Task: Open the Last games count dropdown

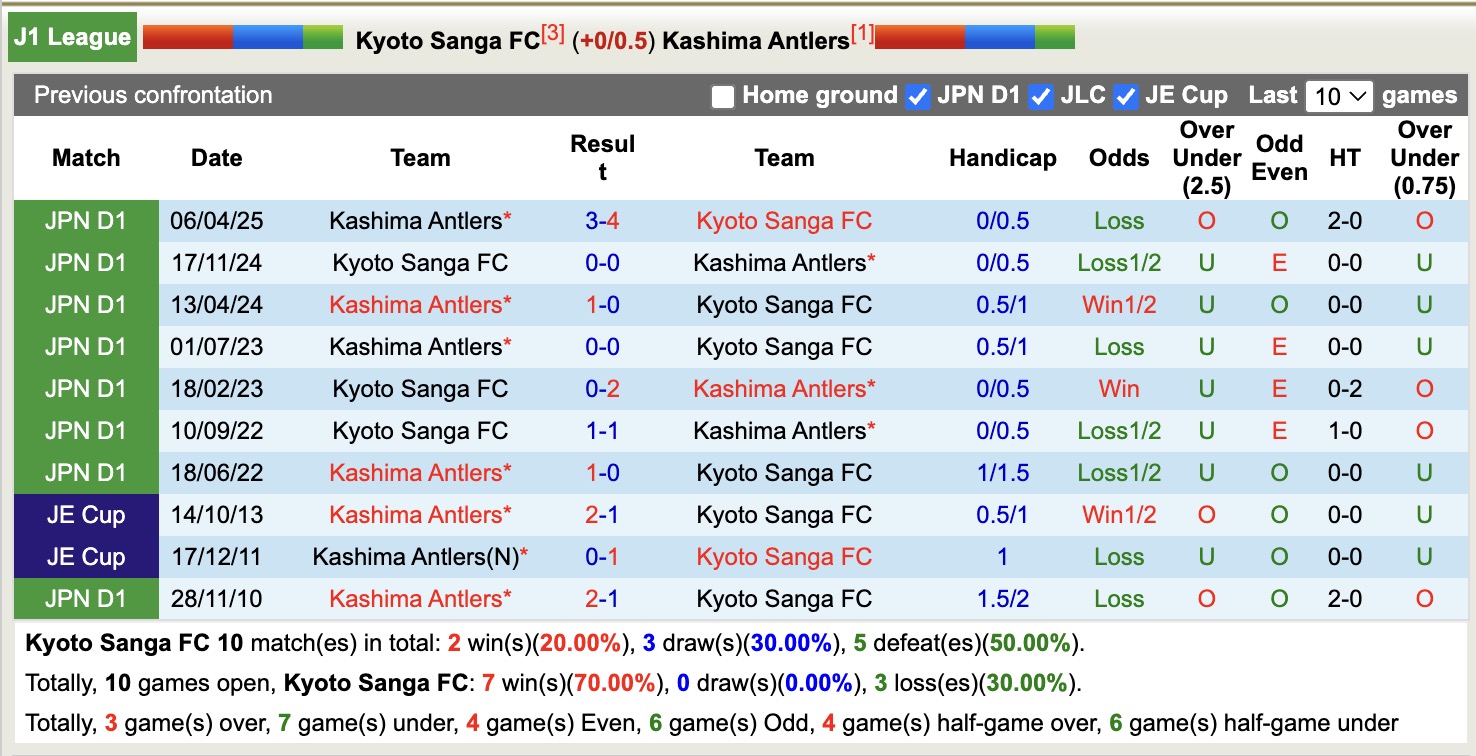Action: pyautogui.click(x=1338, y=95)
